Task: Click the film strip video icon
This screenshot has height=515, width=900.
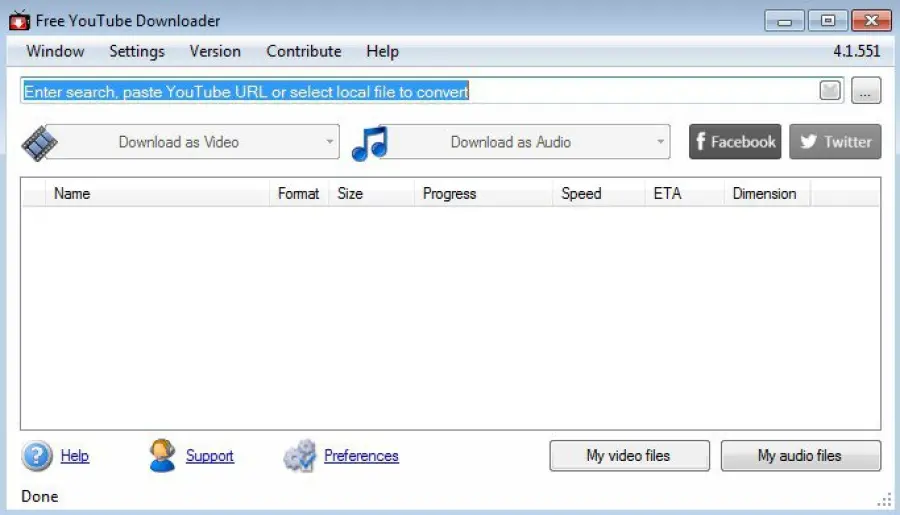Action: (x=40, y=142)
